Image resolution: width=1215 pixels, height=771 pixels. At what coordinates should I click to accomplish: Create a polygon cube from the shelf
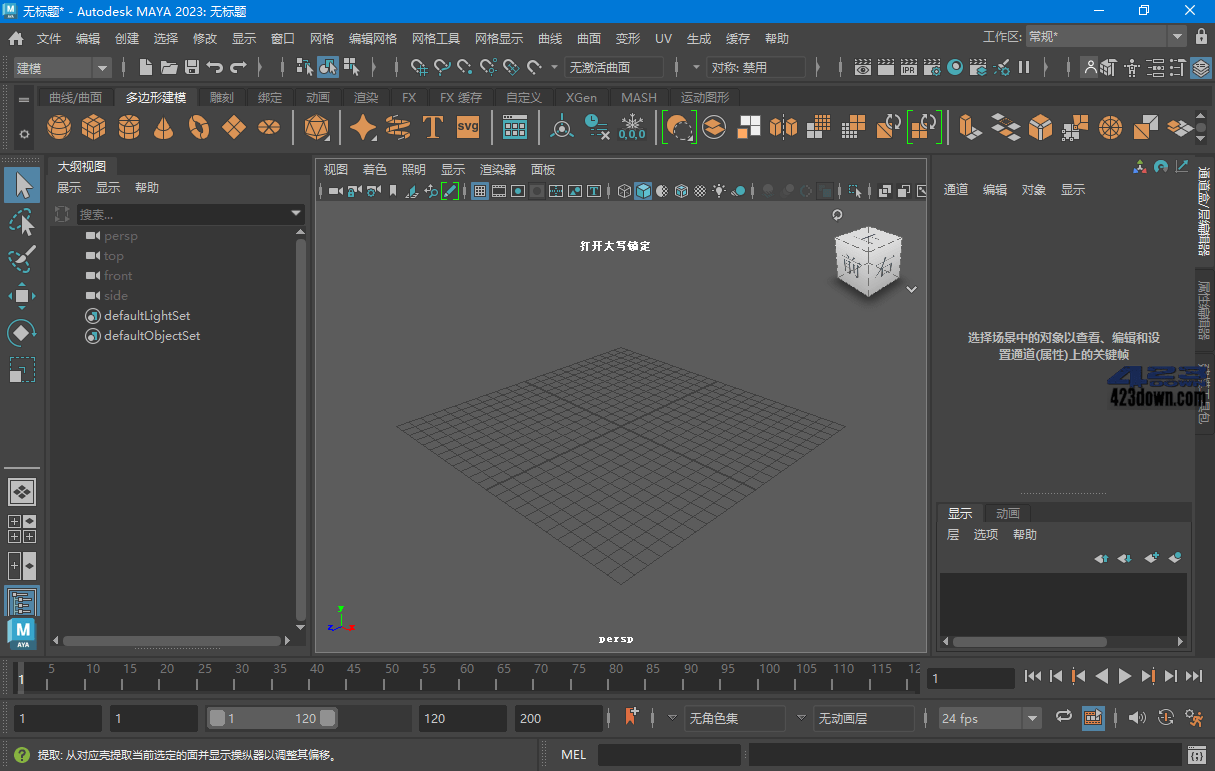click(93, 127)
